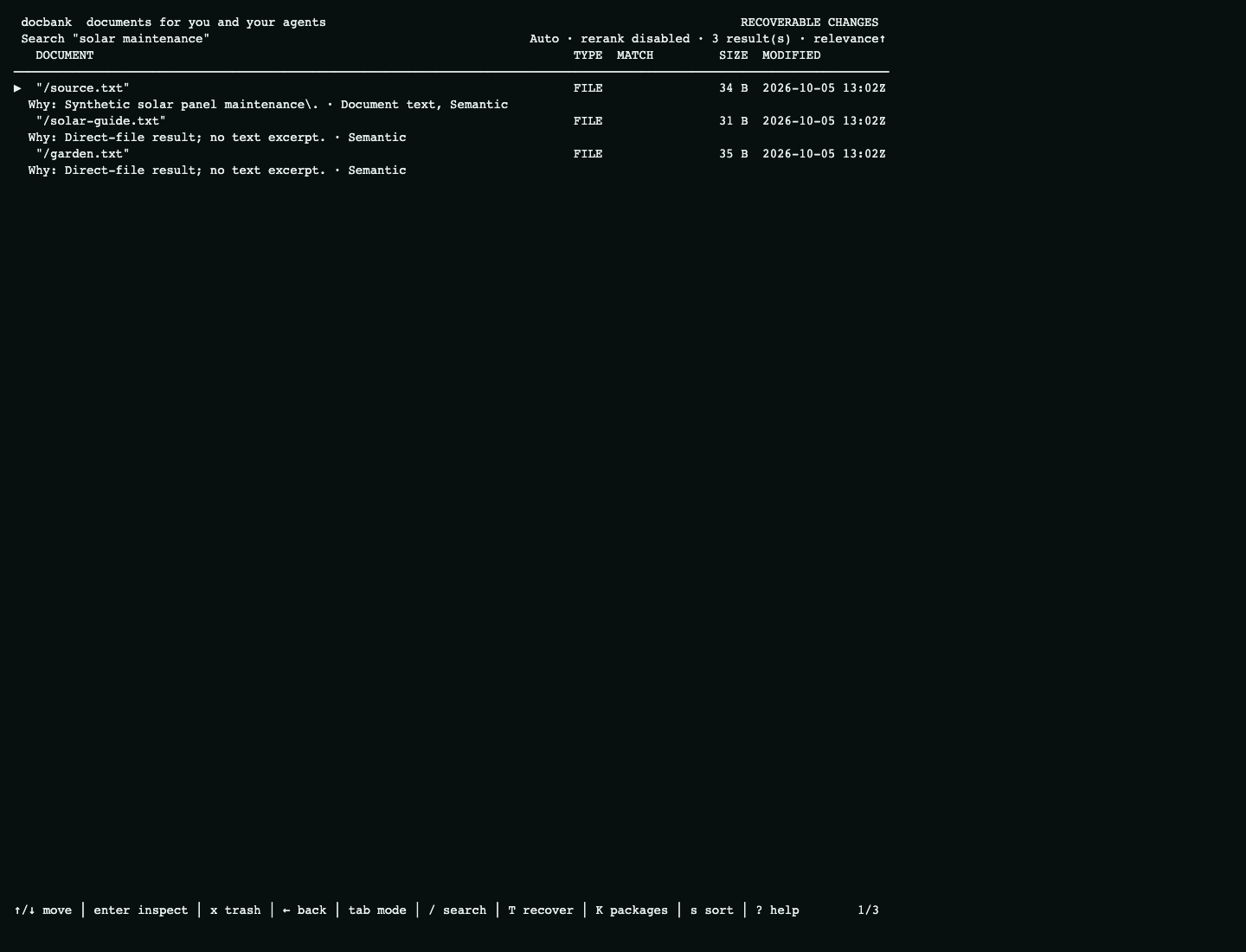Click the 'docbank' title text
Screen dimensions: 1246x952
47,23
